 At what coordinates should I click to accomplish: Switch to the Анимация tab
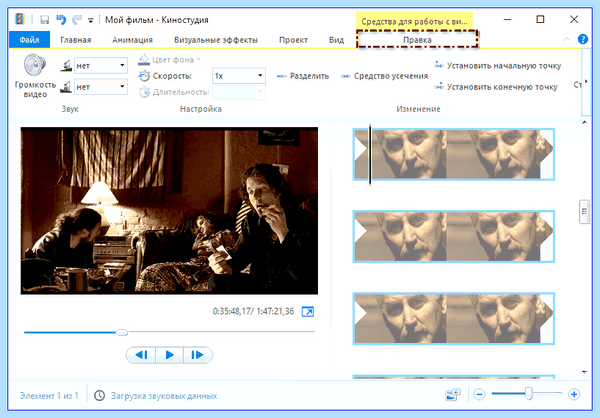click(x=132, y=40)
